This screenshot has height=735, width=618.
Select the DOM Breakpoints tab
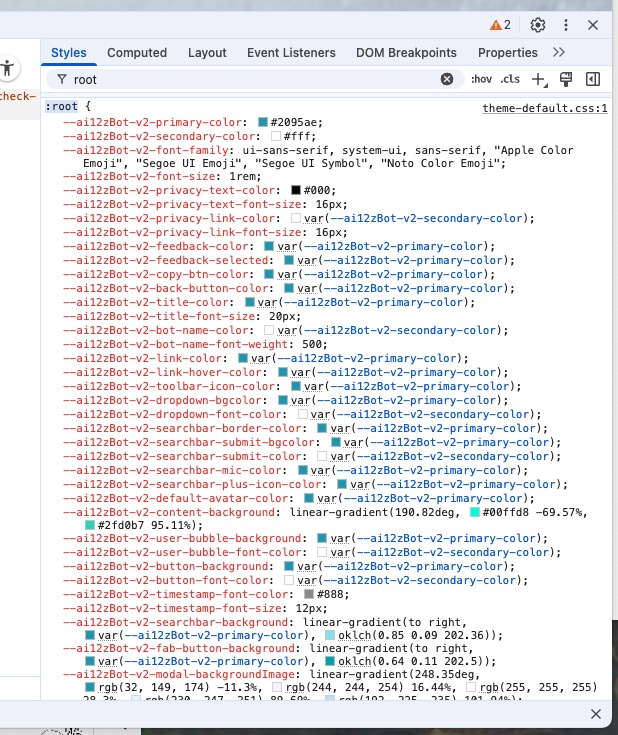406,52
